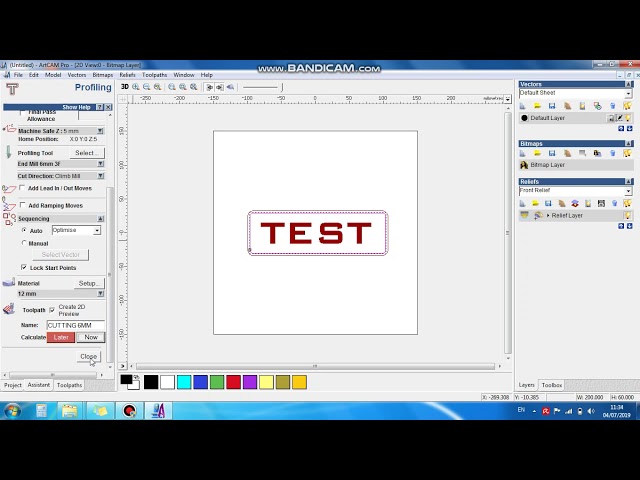Viewport: 640px width, 480px height.
Task: Close the Profiling panel with Close button
Action: coord(88,356)
